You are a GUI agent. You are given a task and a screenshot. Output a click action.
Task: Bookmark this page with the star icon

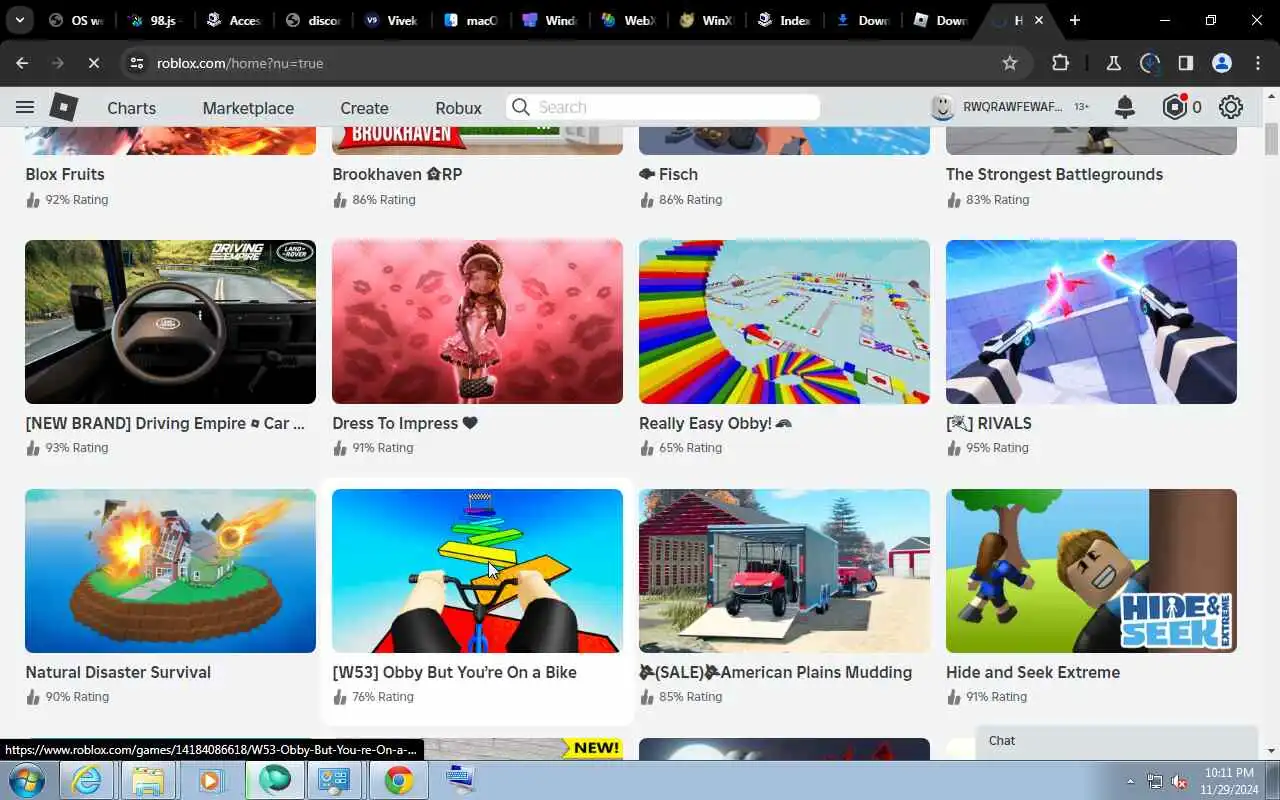click(x=1010, y=63)
